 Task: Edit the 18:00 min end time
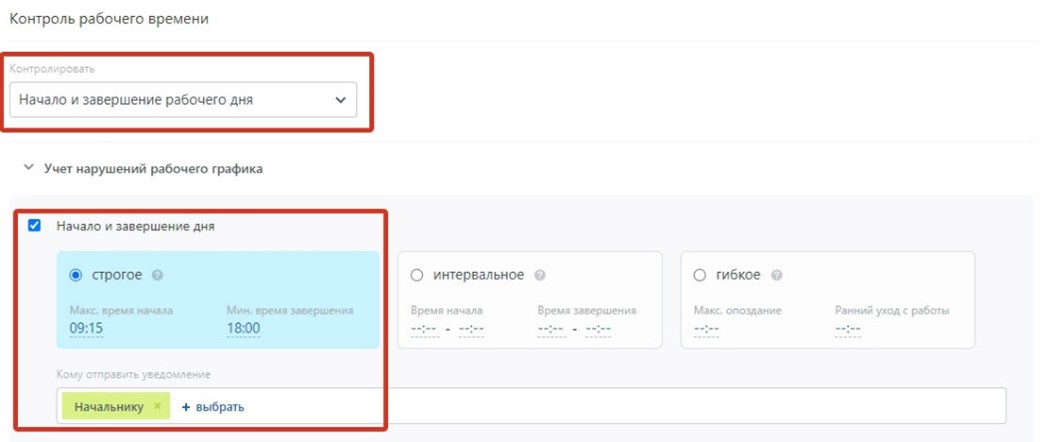coord(243,328)
